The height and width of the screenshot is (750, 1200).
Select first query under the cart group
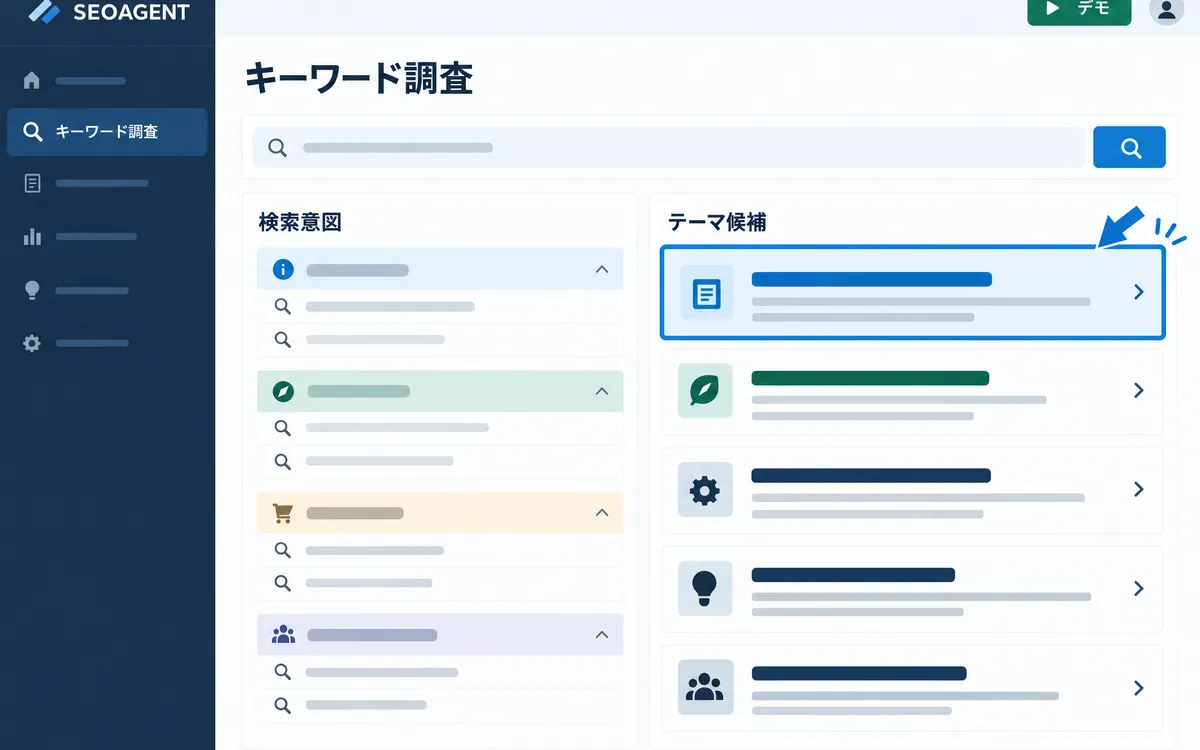click(x=440, y=550)
